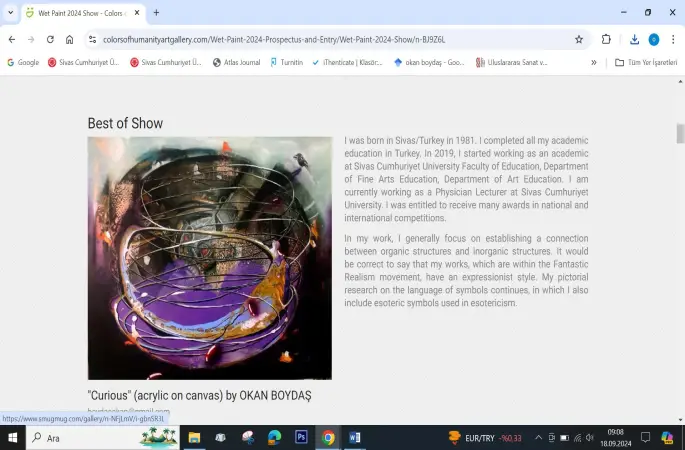Open the Chrome three-dot menu
This screenshot has width=685, height=450.
point(673,39)
